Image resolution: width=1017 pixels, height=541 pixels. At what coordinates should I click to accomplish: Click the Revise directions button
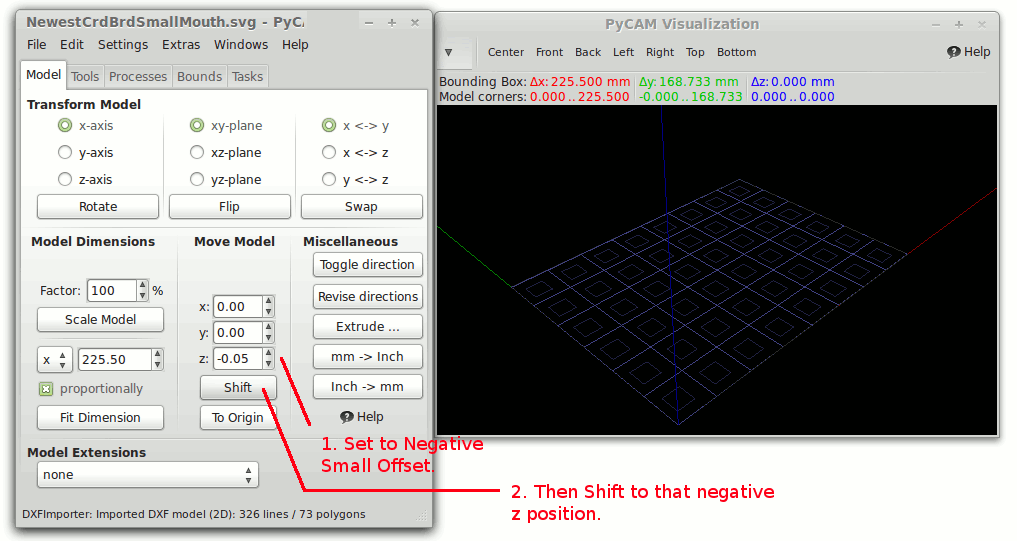[367, 296]
